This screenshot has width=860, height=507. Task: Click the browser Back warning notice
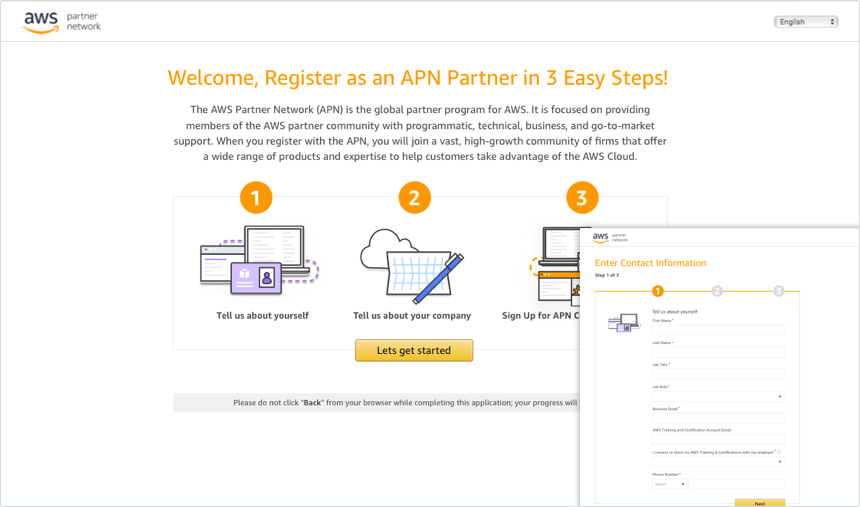click(376, 402)
